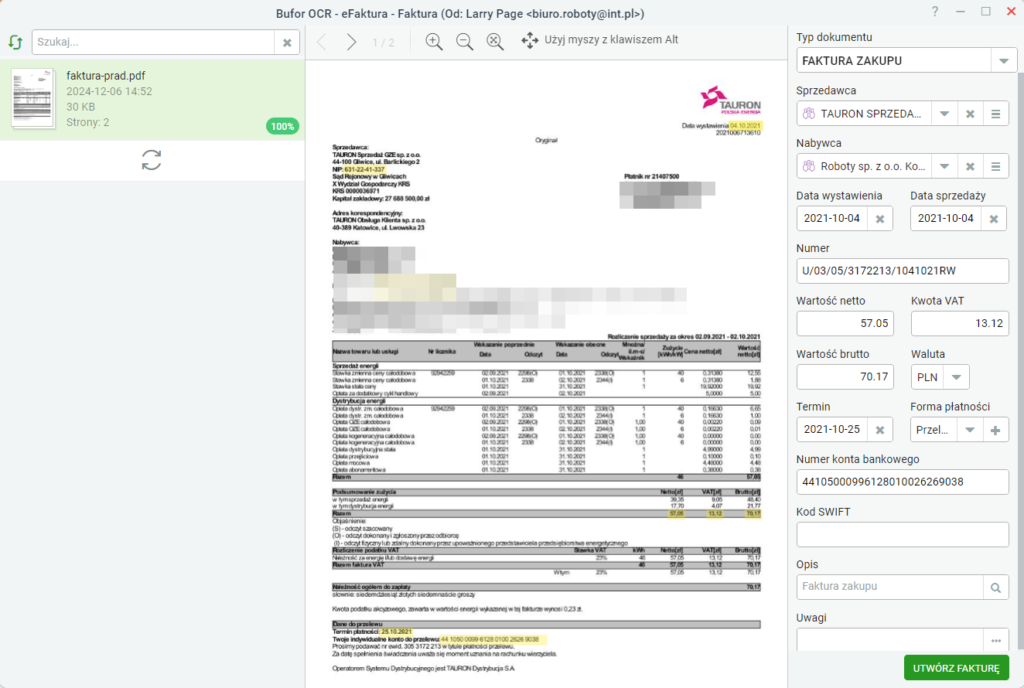Clear the Szukaj search field
Screen dimensions: 1024x688
point(287,42)
